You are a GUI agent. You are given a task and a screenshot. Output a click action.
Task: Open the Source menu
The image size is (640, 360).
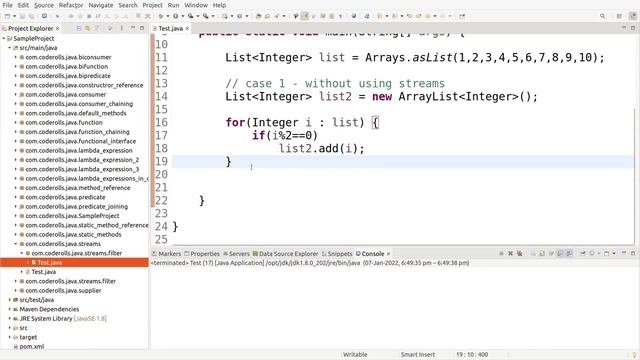click(44, 5)
